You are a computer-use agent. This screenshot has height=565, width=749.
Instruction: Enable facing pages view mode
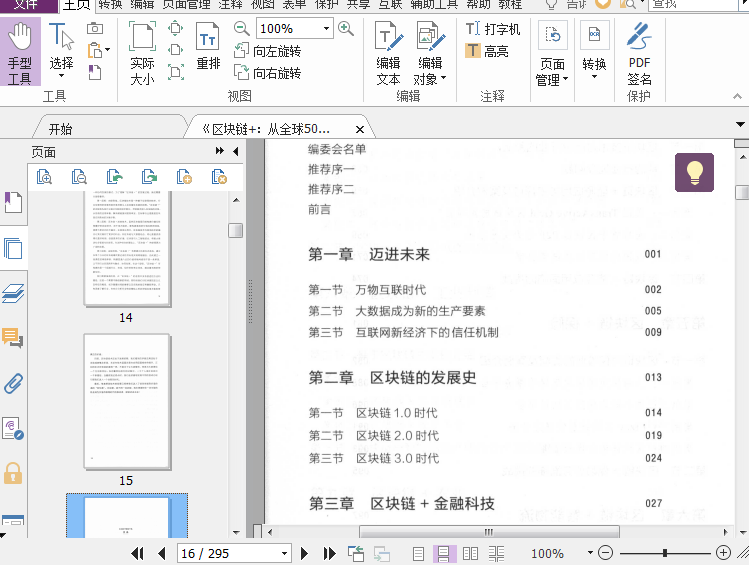pos(470,554)
